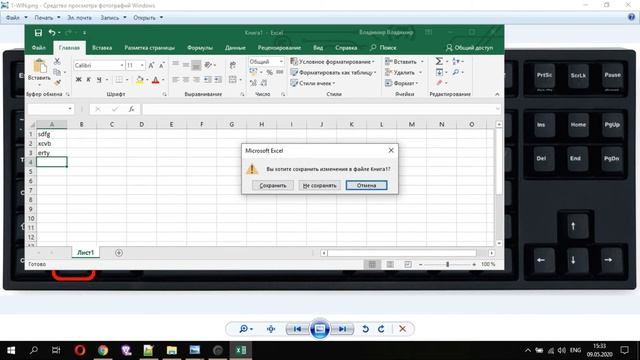Add a new sheet with plus icon
Image resolution: width=640 pixels, height=360 pixels.
(119, 253)
